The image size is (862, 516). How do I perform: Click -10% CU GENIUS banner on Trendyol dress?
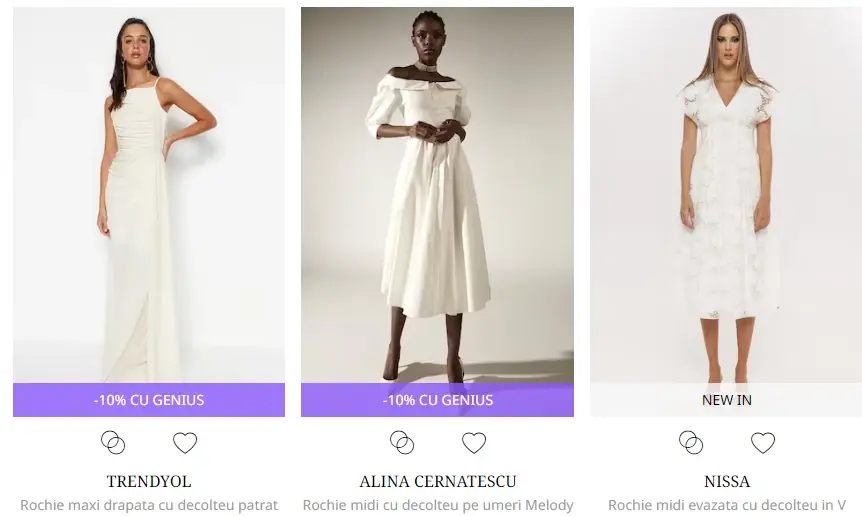149,400
